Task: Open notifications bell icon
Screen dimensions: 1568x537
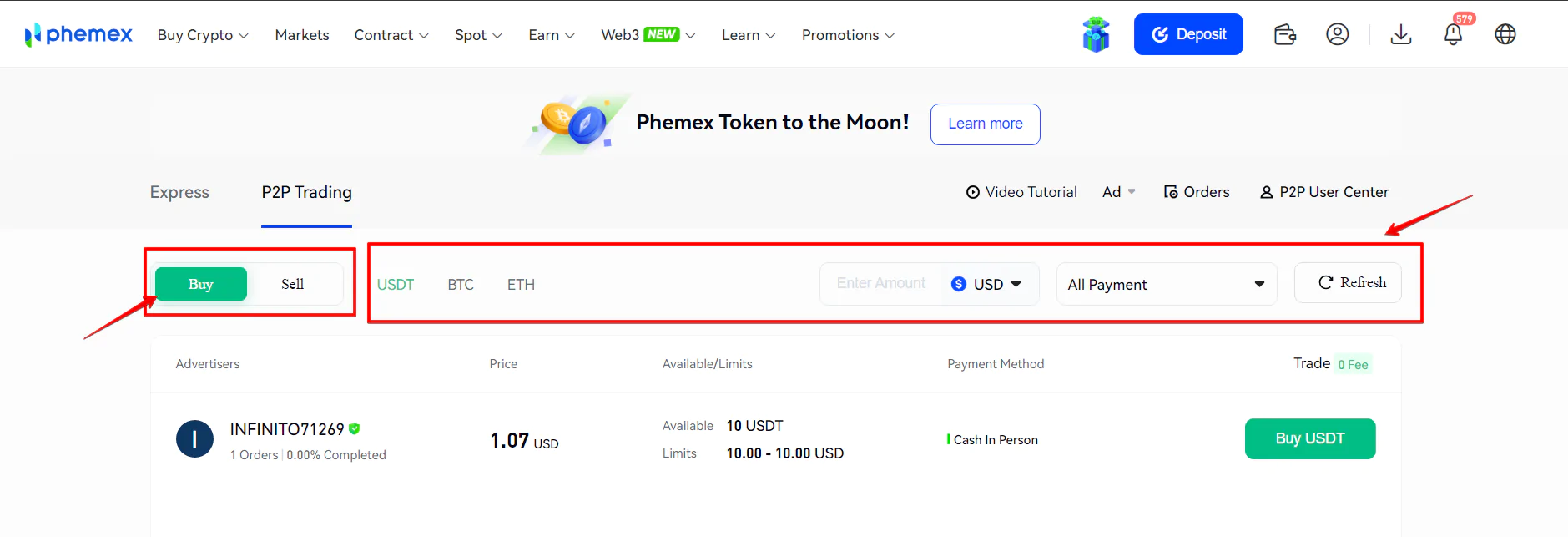Action: tap(1454, 34)
